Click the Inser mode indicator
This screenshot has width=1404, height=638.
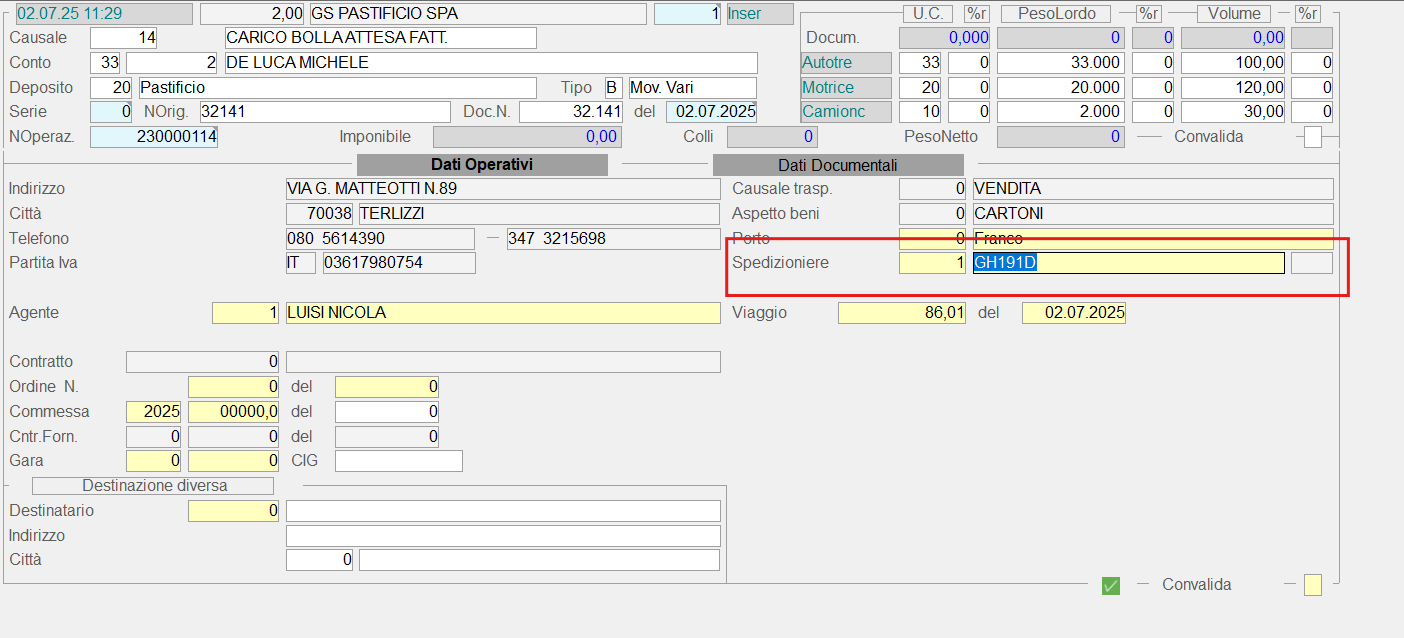(x=759, y=14)
